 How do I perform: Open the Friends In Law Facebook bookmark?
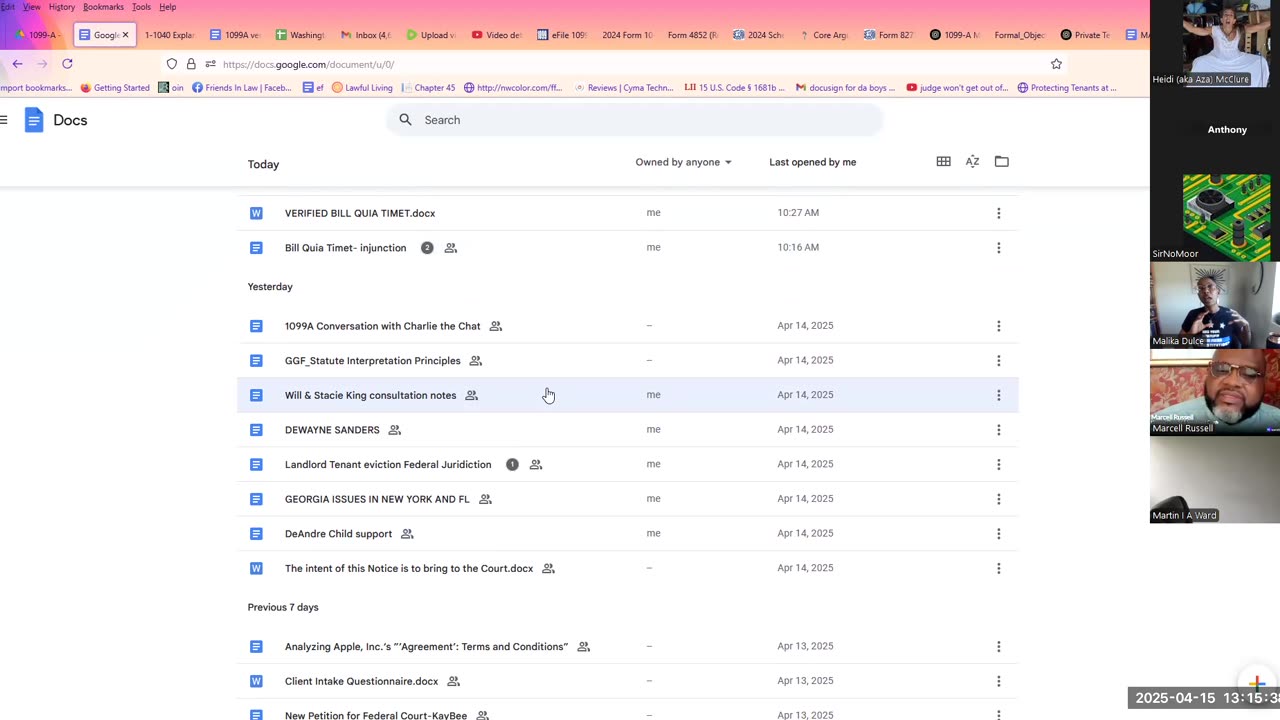pos(241,88)
